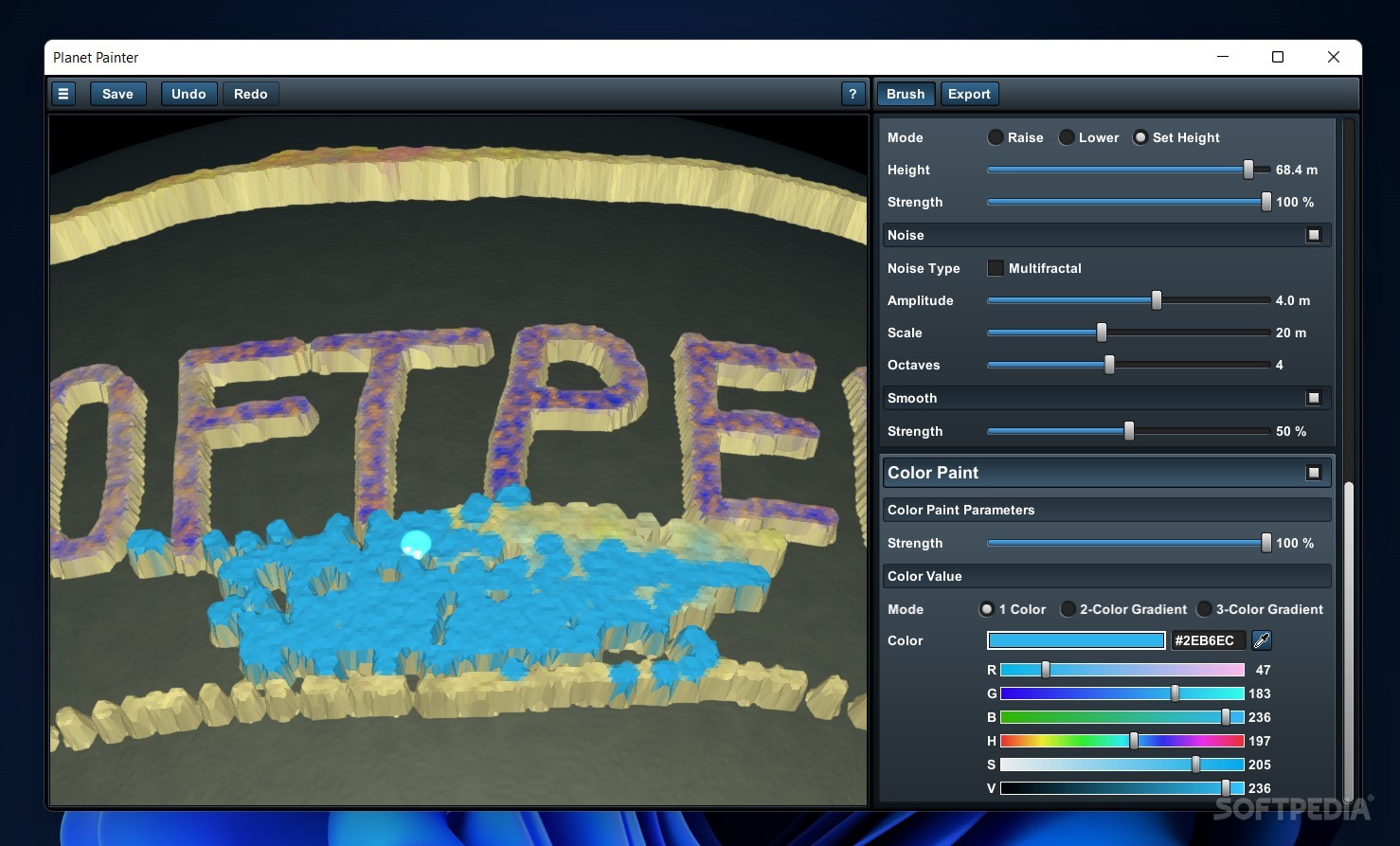The height and width of the screenshot is (846, 1400).
Task: Select the Raise mode radio button
Action: point(996,137)
